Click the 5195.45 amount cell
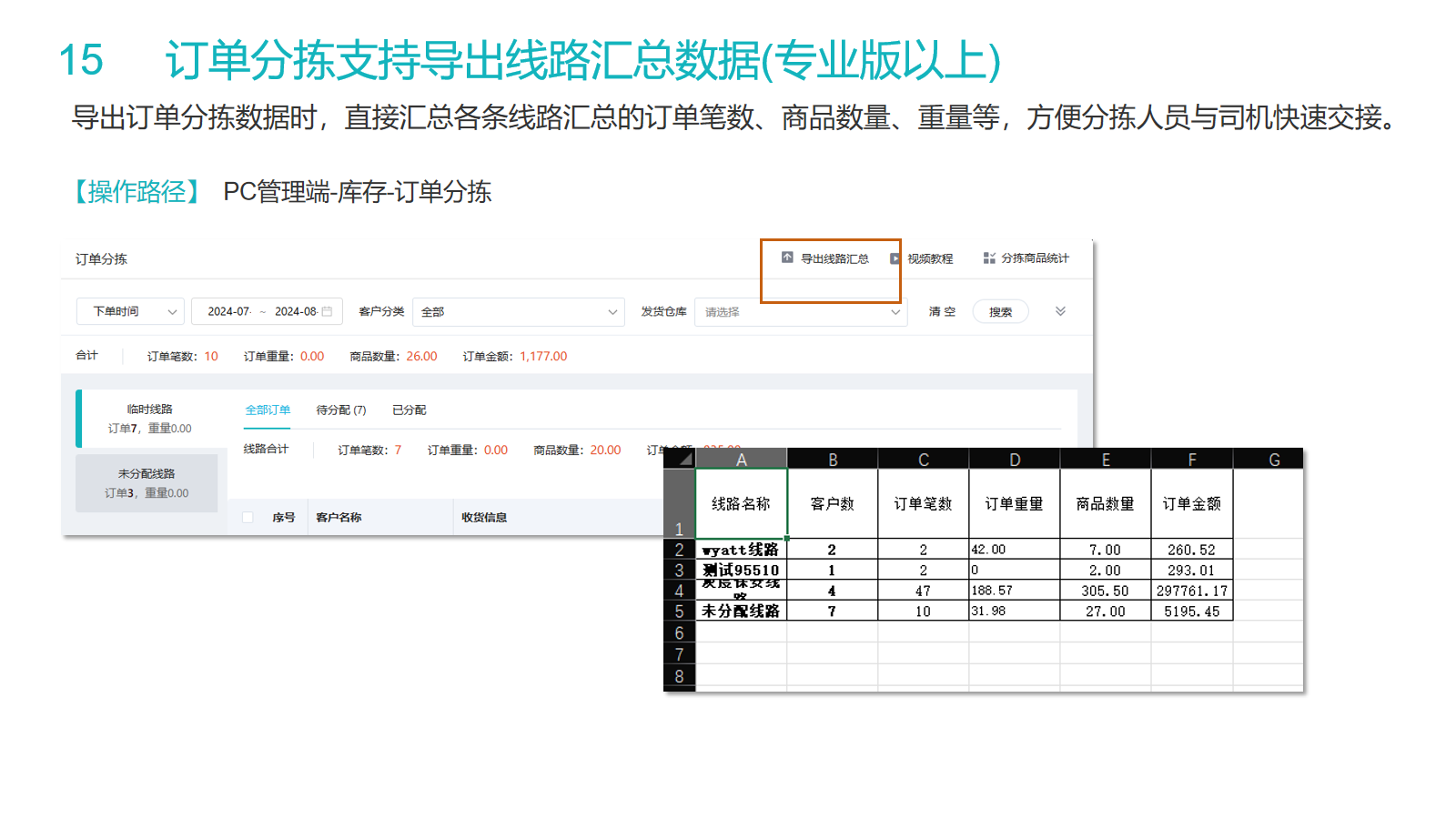The height and width of the screenshot is (819, 1456). pyautogui.click(x=1192, y=612)
